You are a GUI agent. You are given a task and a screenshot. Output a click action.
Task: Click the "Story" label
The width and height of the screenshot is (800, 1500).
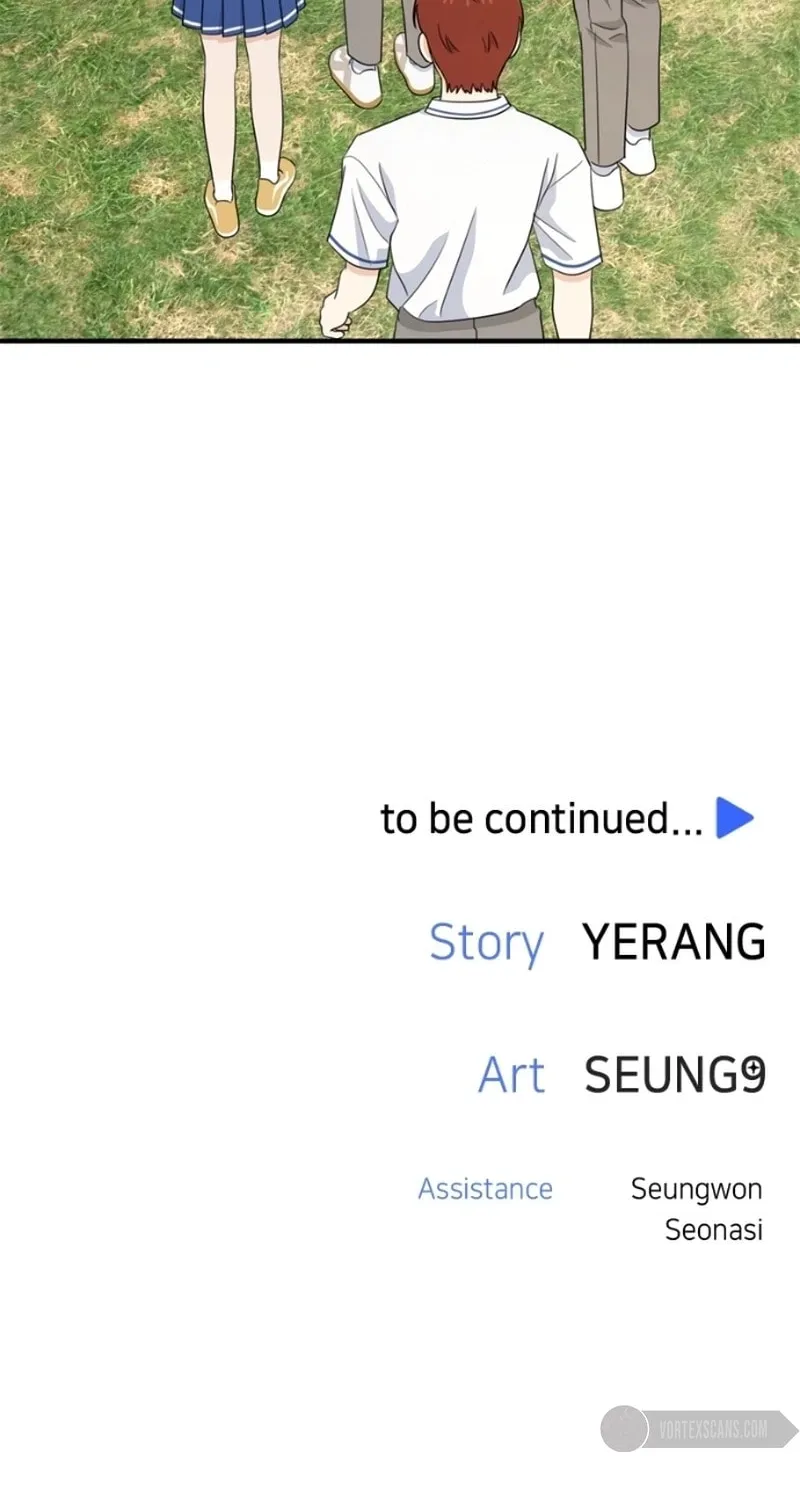[486, 943]
